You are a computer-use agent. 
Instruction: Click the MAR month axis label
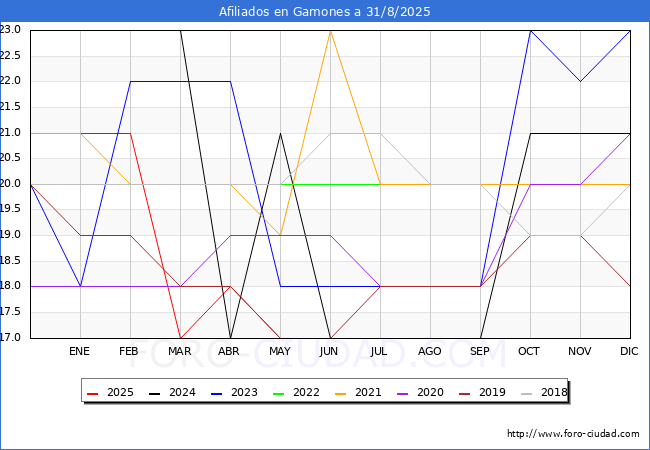pyautogui.click(x=179, y=351)
